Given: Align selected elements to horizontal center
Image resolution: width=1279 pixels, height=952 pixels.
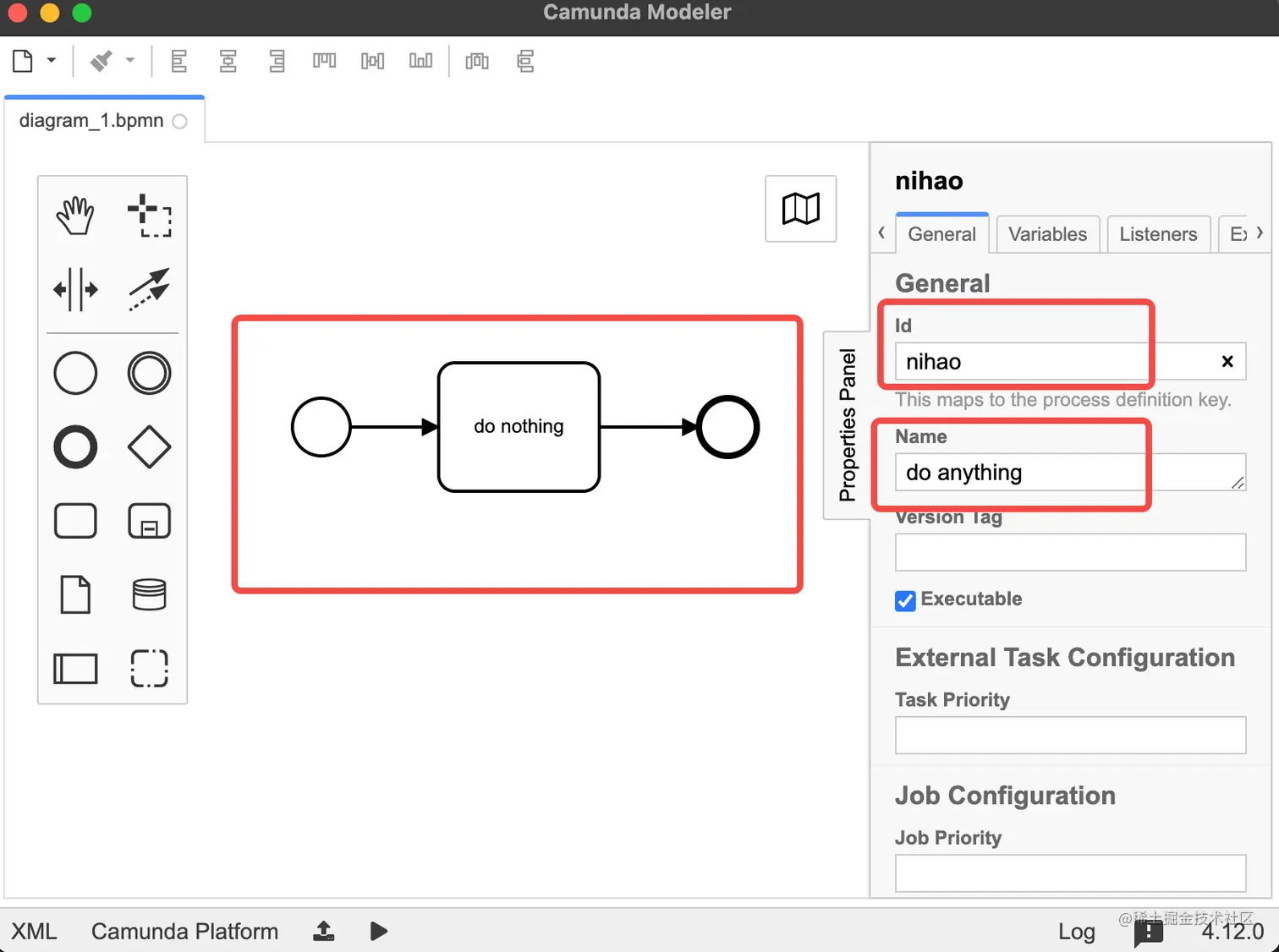Looking at the screenshot, I should coord(228,61).
